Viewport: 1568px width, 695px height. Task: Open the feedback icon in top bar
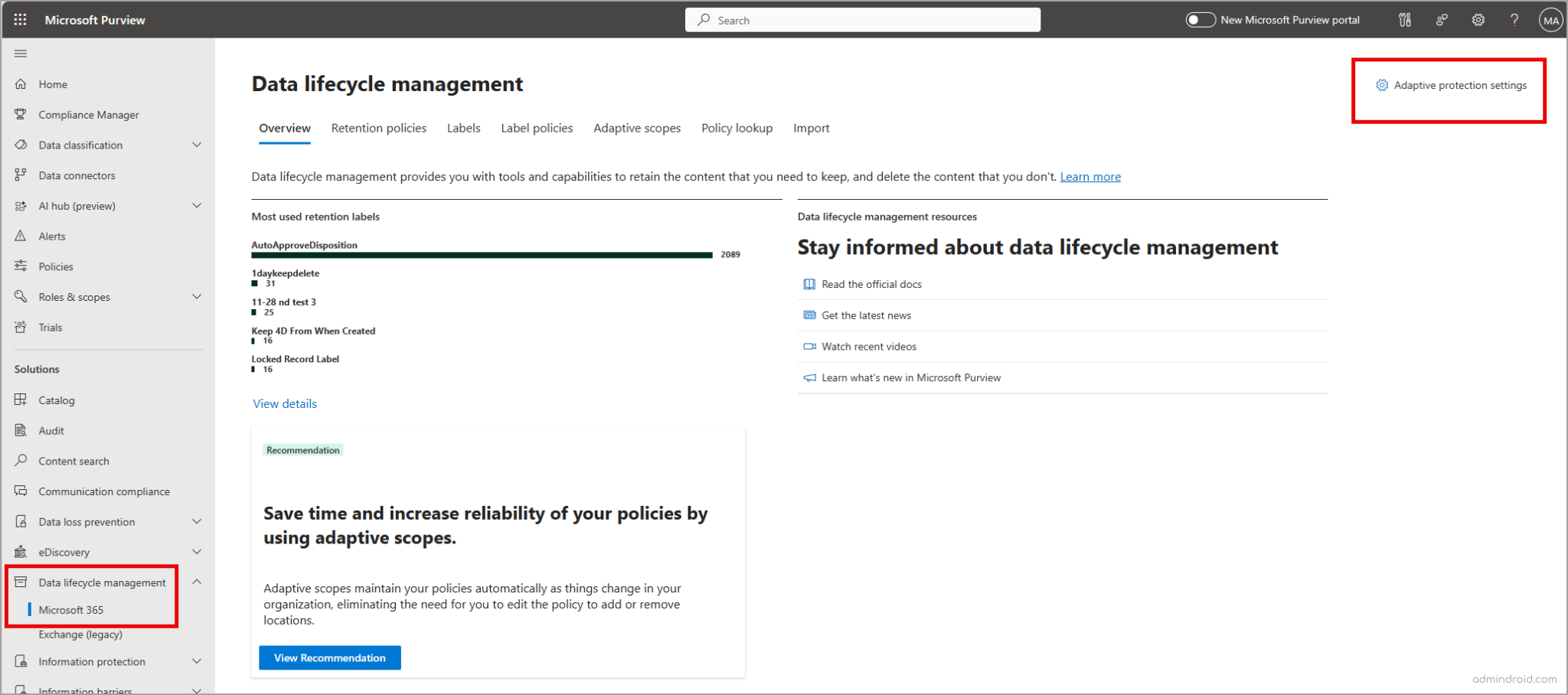1442,20
